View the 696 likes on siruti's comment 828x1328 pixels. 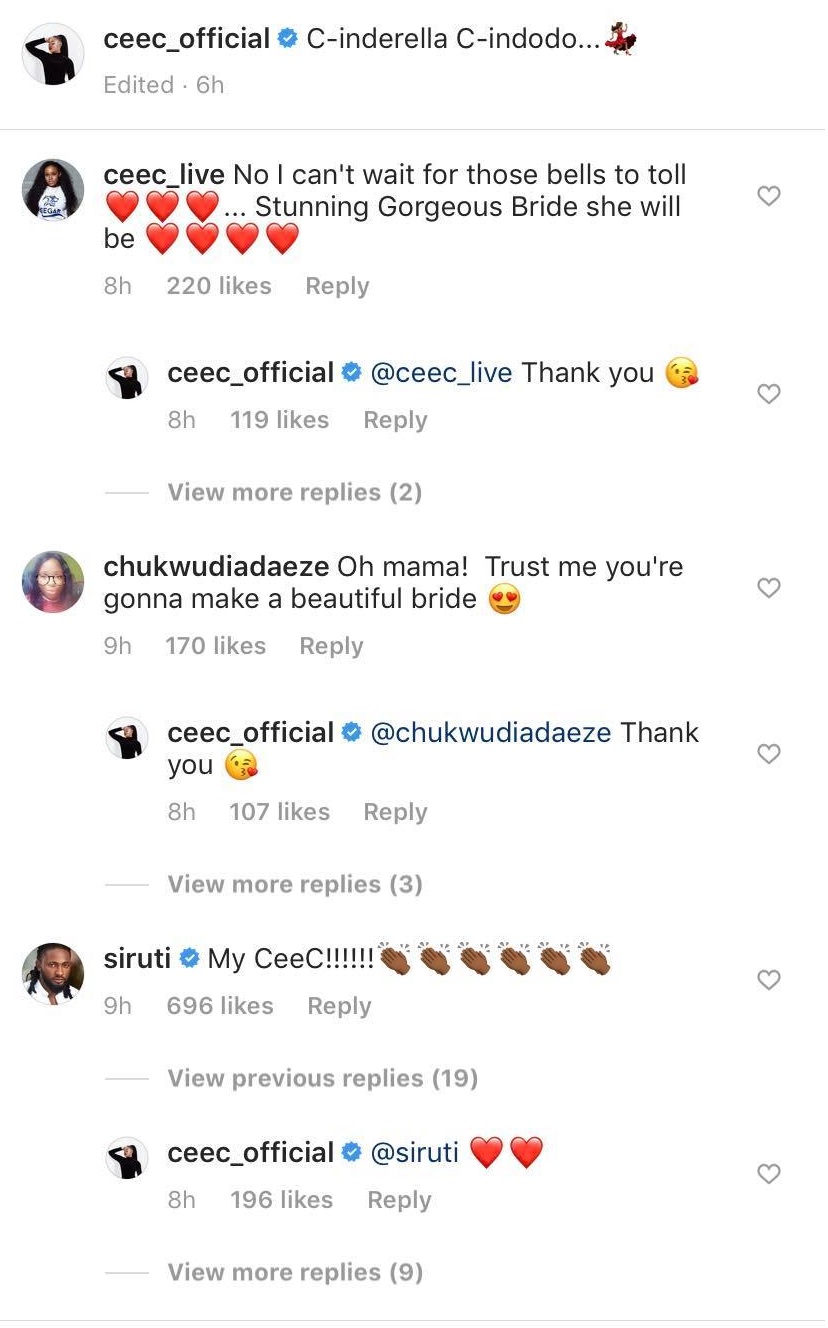220,1006
